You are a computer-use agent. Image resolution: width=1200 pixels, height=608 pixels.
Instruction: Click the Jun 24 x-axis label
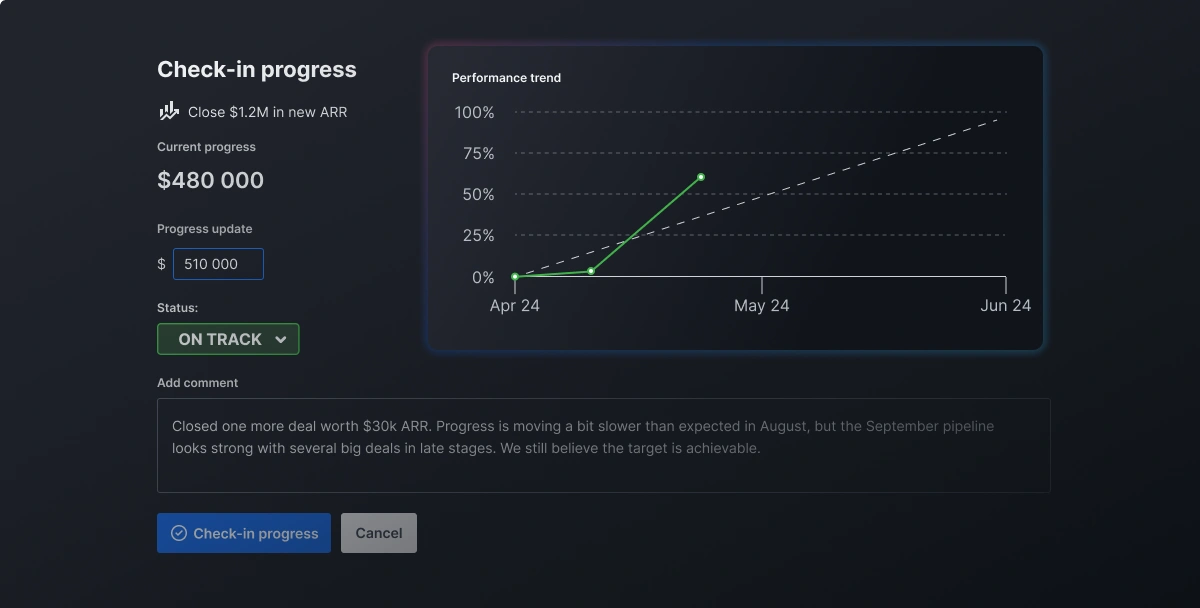pos(1005,306)
